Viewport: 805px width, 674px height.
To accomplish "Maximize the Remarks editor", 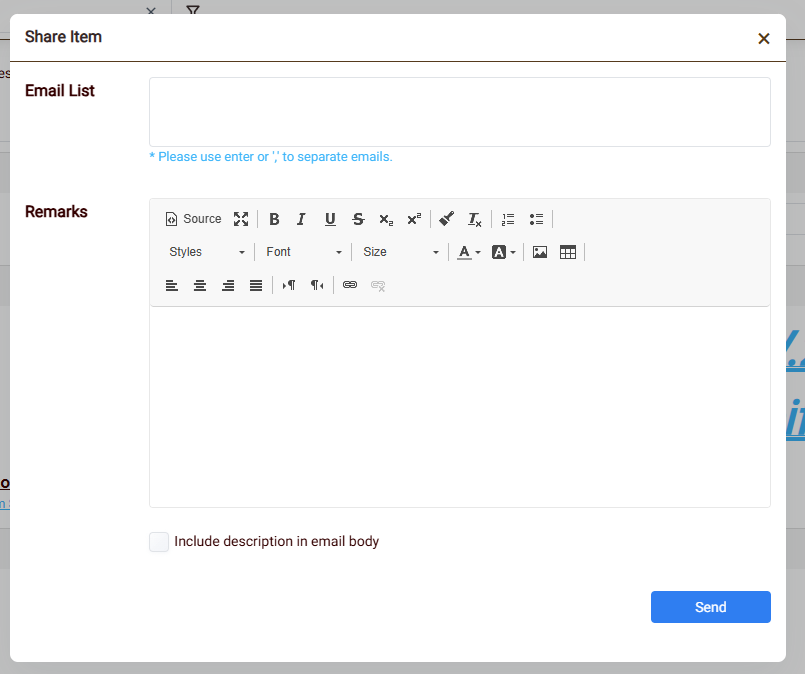I will (x=241, y=219).
